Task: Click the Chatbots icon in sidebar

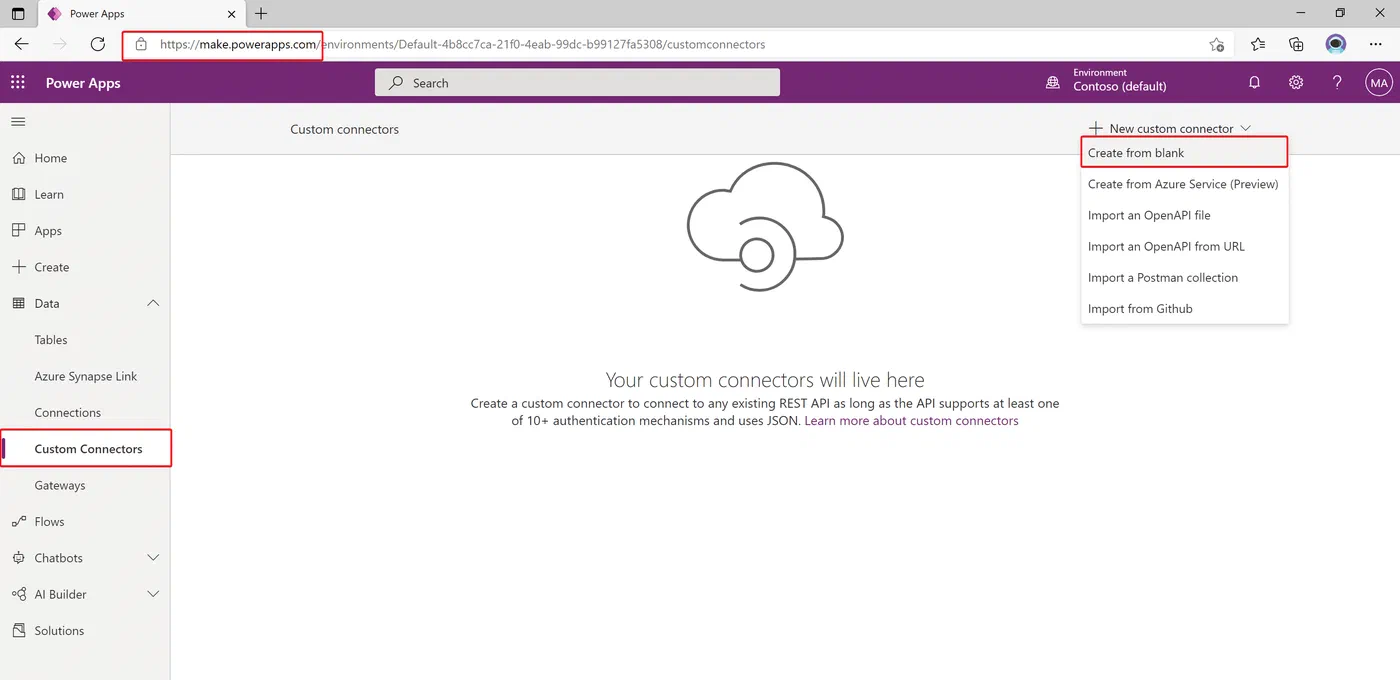Action: [x=18, y=558]
